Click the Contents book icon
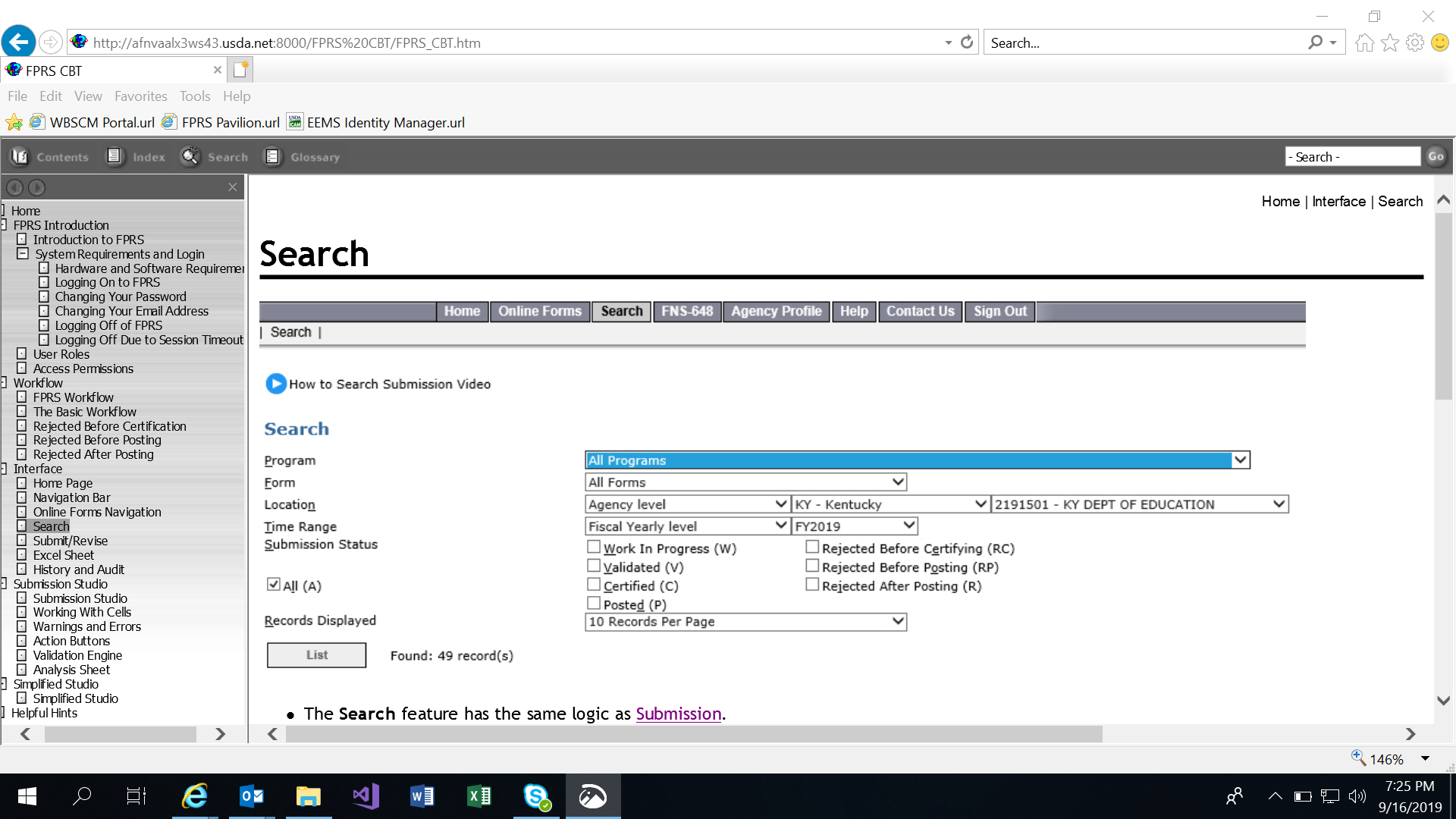The width and height of the screenshot is (1456, 819). (20, 157)
